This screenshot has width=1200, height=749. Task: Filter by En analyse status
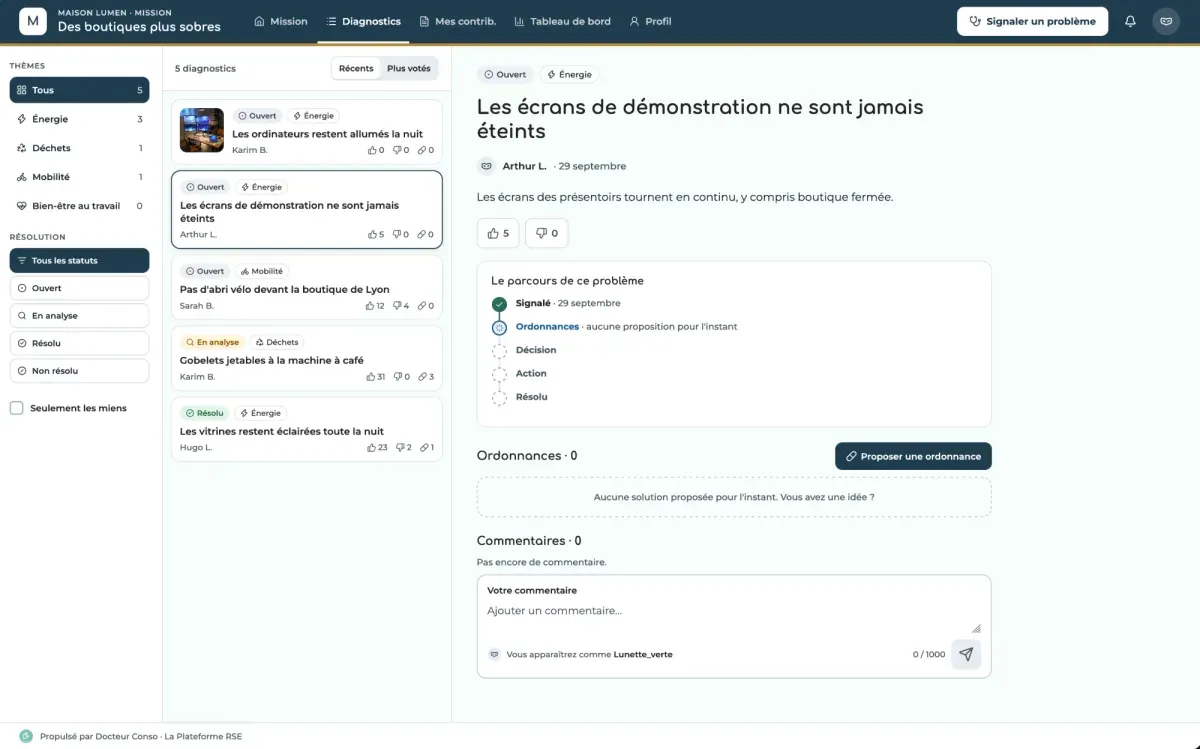79,316
